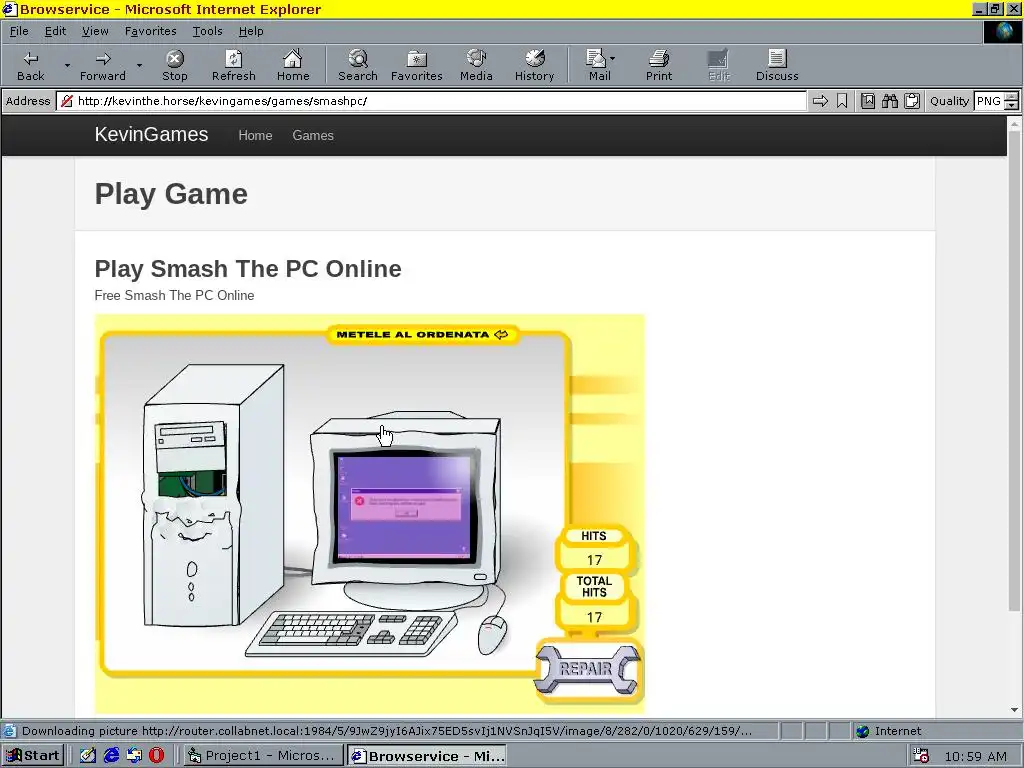This screenshot has width=1024, height=768.
Task: Click the Opera icon in quick launch
Action: 157,755
